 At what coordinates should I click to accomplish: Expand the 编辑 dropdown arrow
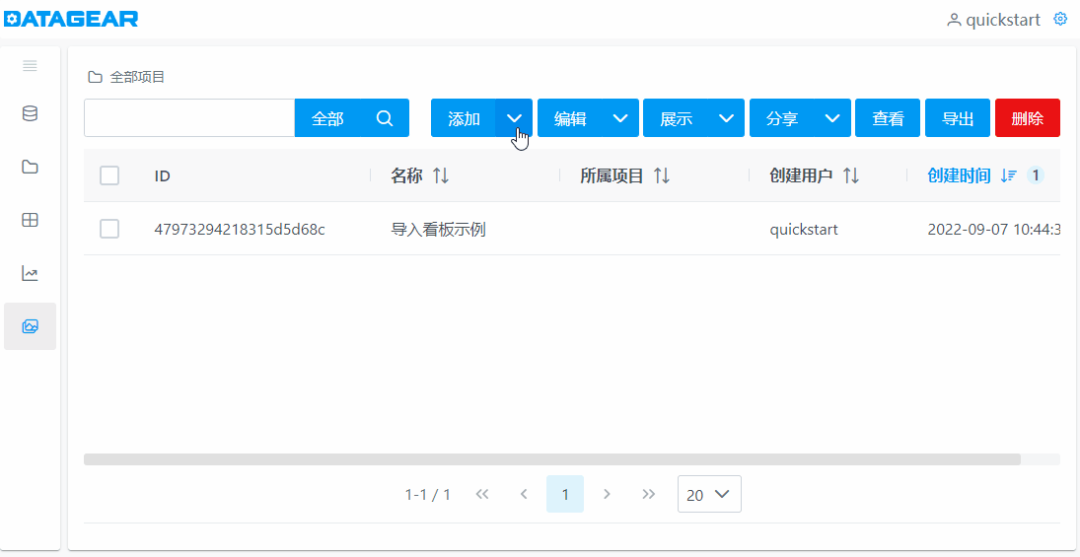click(620, 118)
